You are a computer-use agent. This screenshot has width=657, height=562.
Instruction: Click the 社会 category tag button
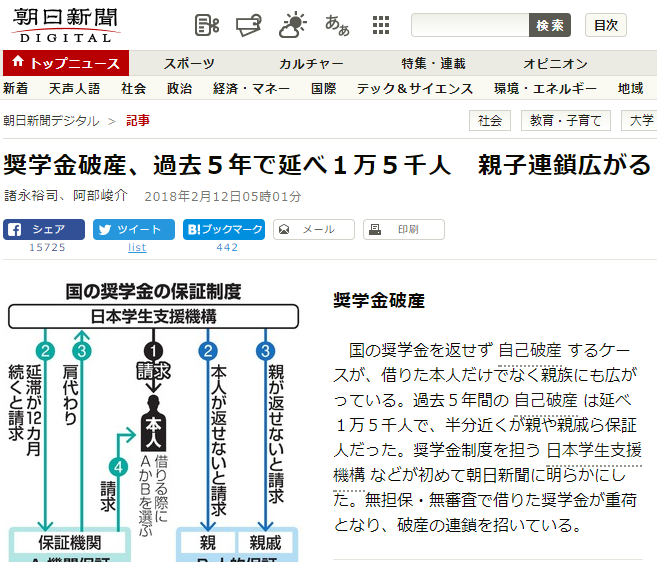click(490, 121)
